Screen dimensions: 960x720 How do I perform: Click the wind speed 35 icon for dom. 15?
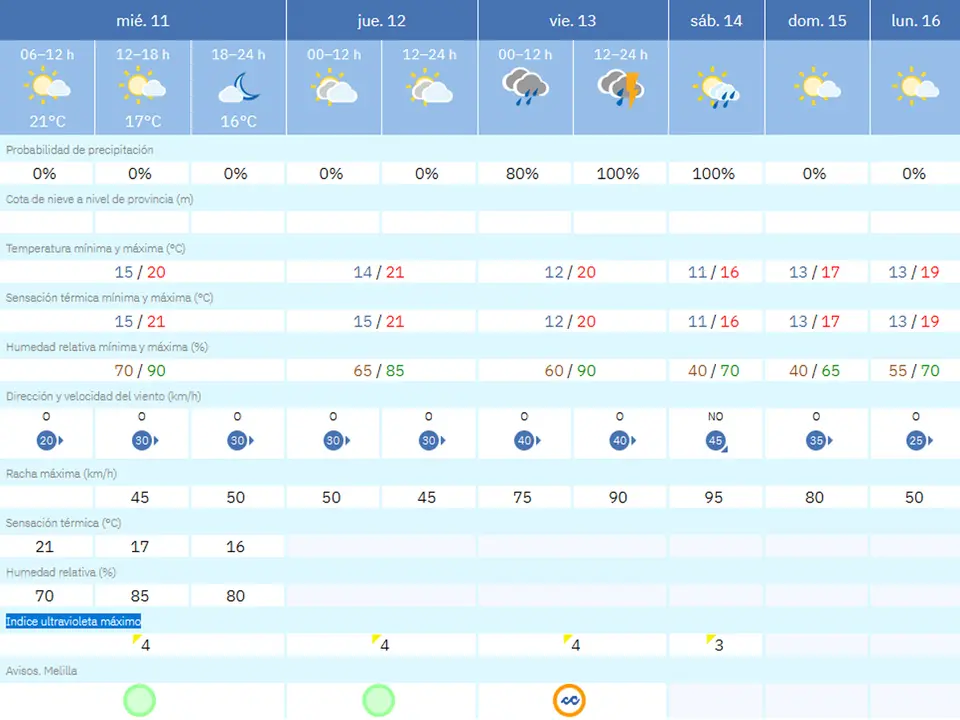tap(819, 440)
